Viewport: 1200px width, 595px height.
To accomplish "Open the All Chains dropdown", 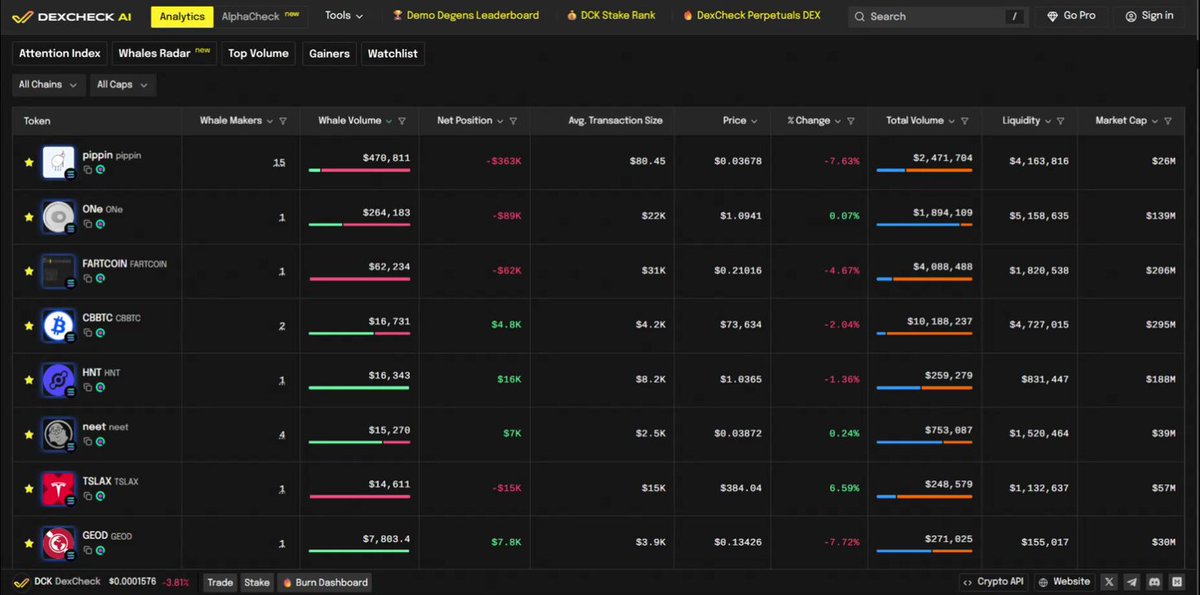I will [48, 85].
